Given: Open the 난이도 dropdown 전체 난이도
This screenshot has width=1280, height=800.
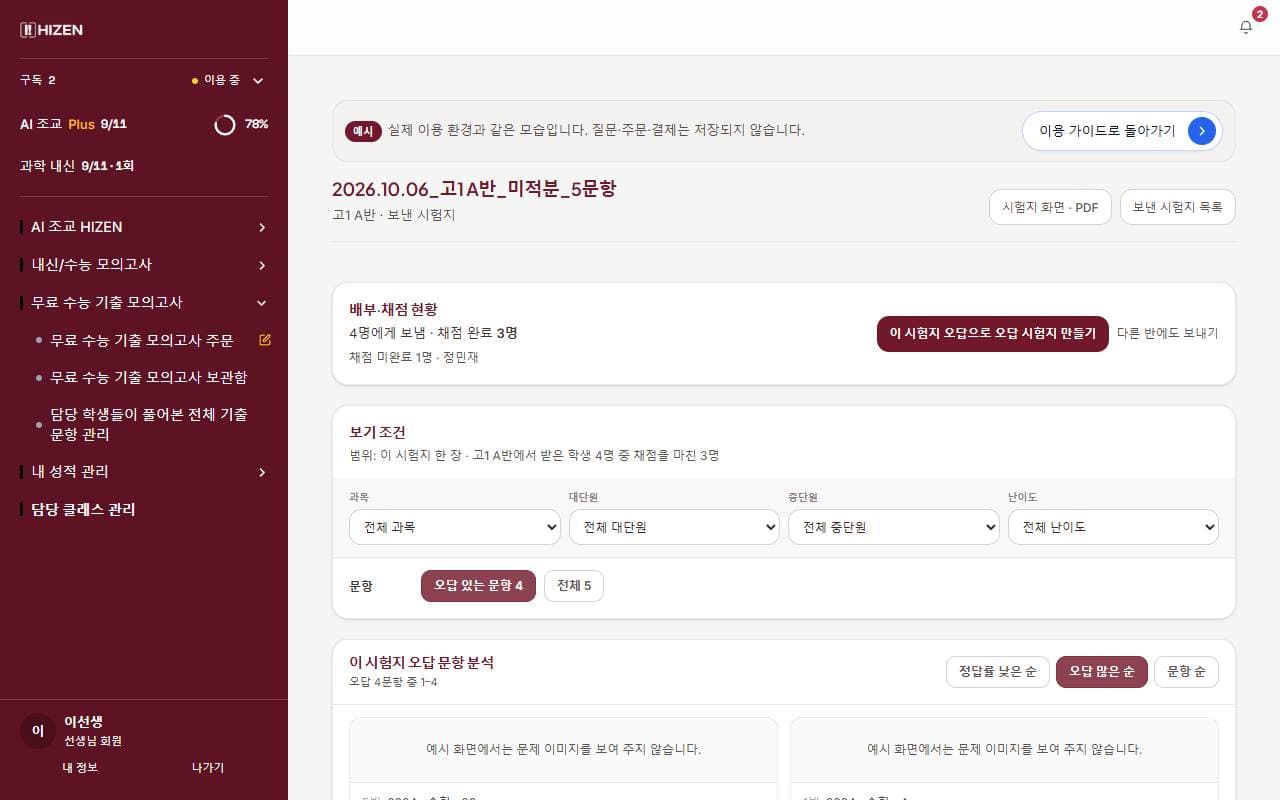Looking at the screenshot, I should [x=1113, y=527].
